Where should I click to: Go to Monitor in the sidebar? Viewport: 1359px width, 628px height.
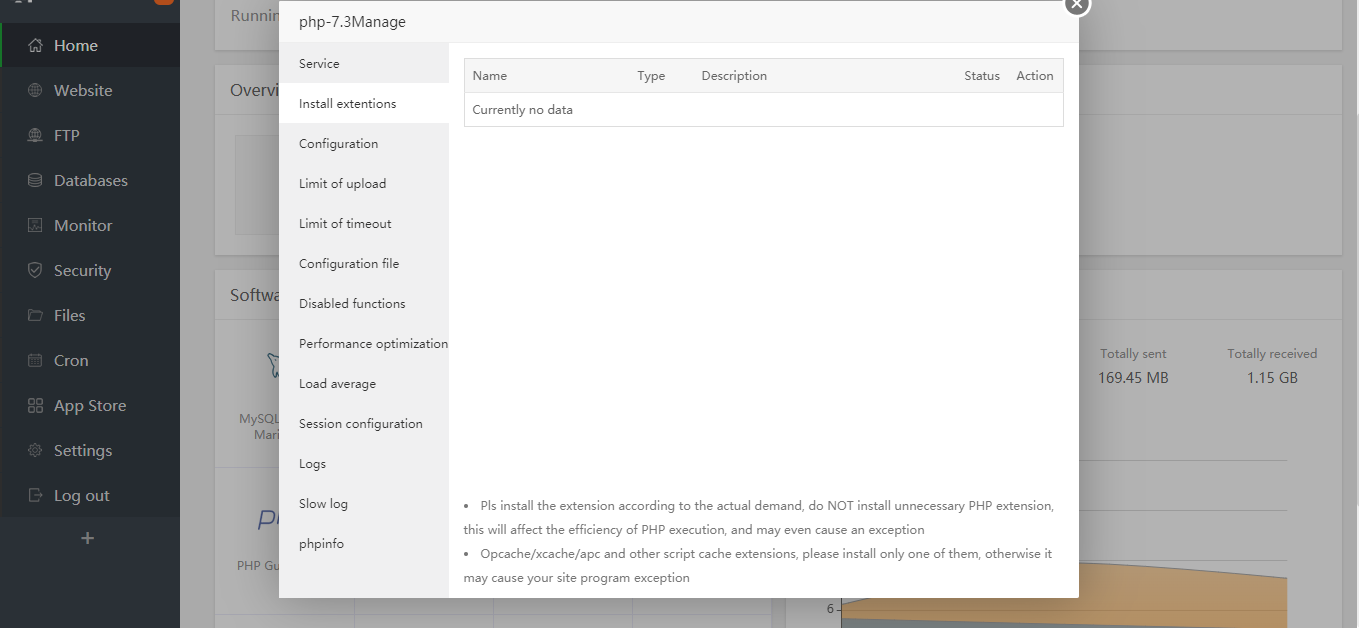83,225
